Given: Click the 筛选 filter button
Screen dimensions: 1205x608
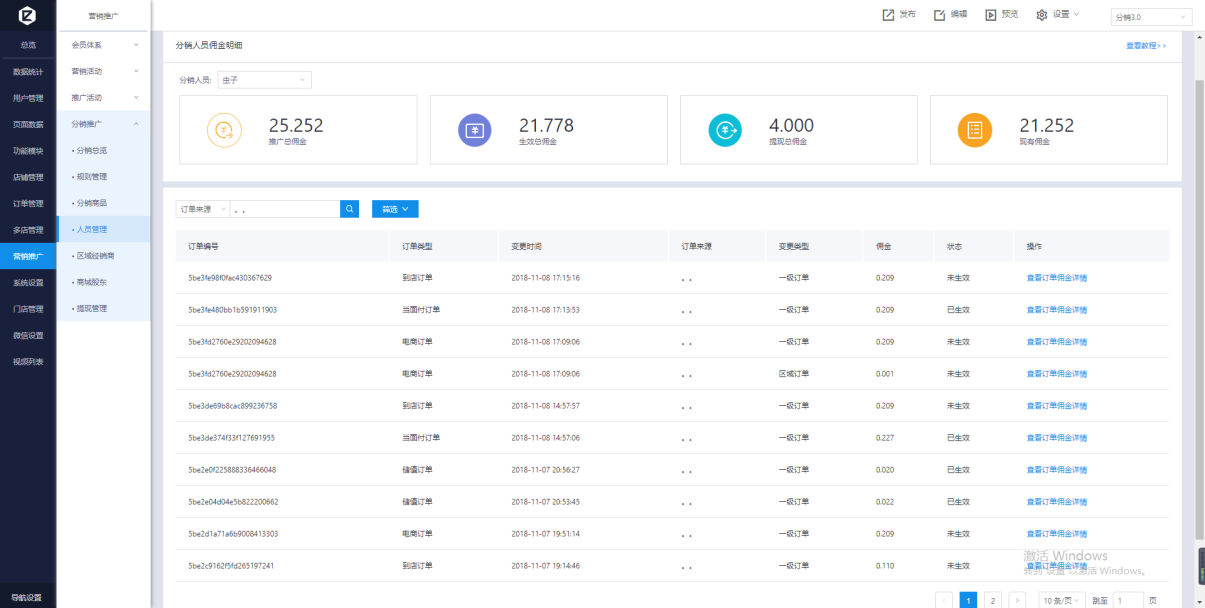Looking at the screenshot, I should tap(395, 209).
